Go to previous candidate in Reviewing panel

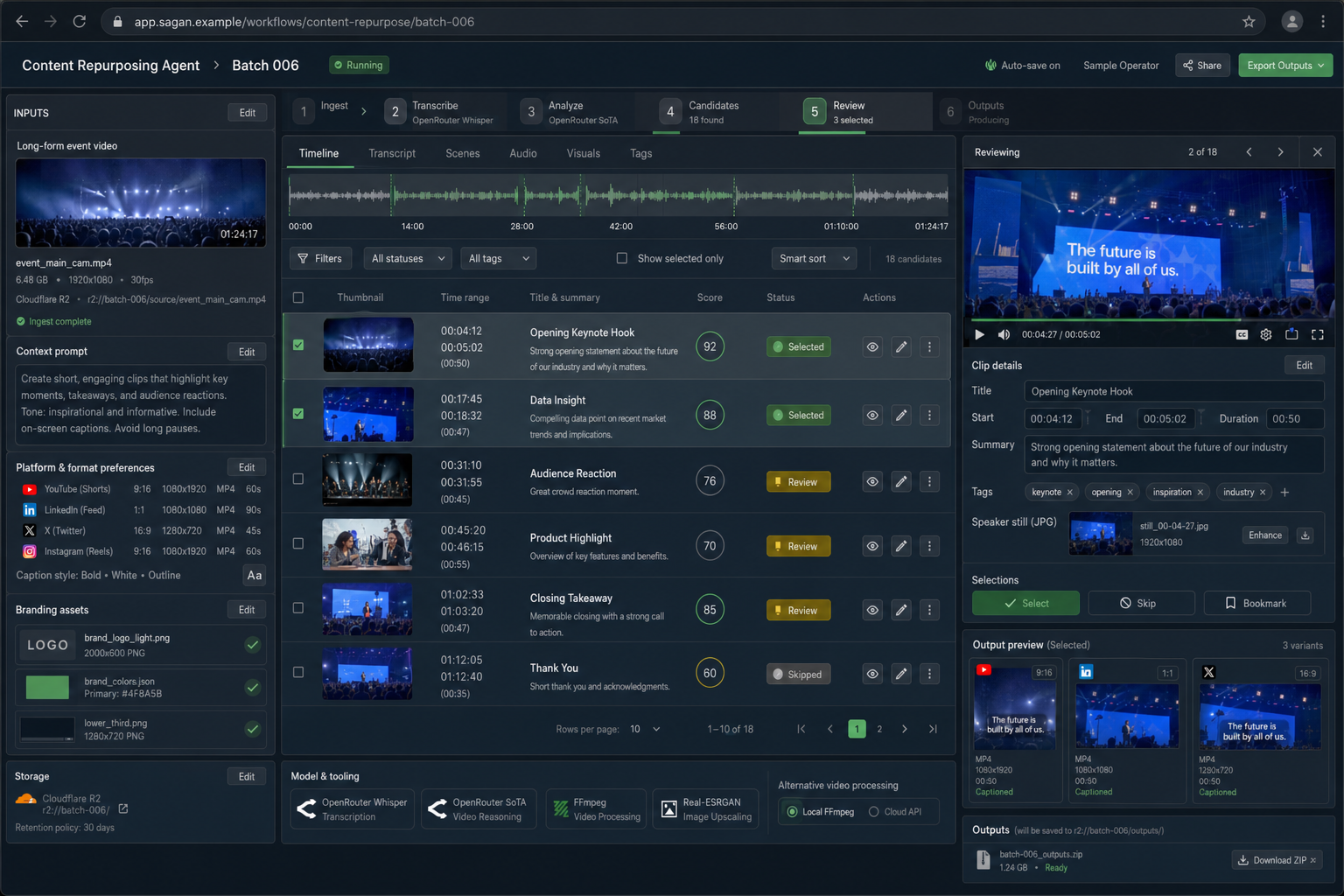click(x=1249, y=152)
